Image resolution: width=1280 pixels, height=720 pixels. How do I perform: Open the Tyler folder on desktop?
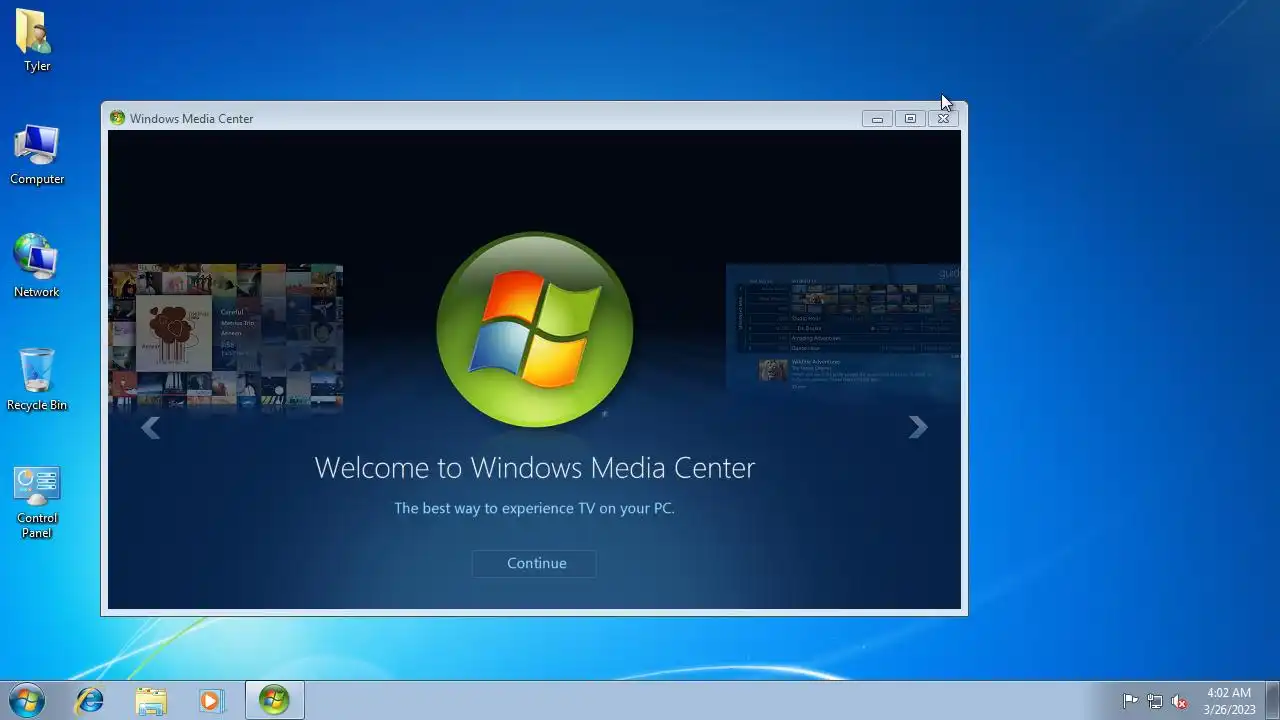pyautogui.click(x=37, y=41)
